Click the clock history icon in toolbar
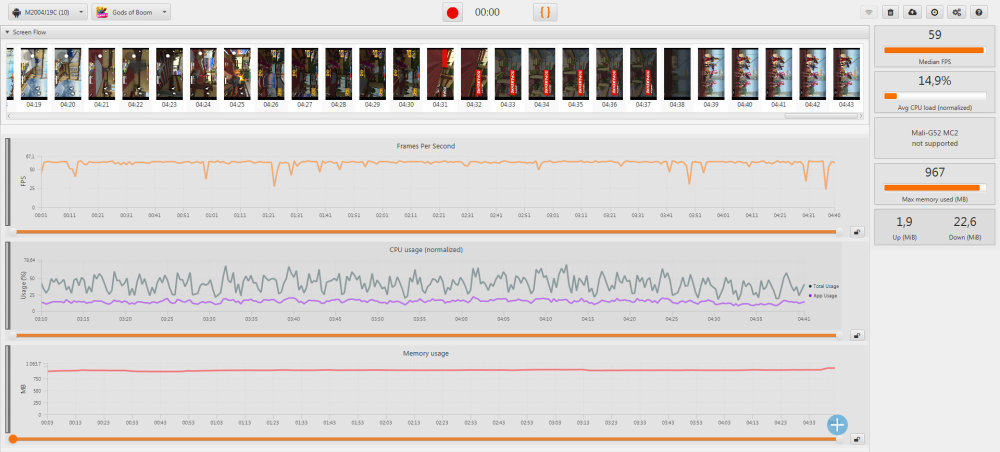Viewport: 1000px width, 452px height. coord(934,12)
